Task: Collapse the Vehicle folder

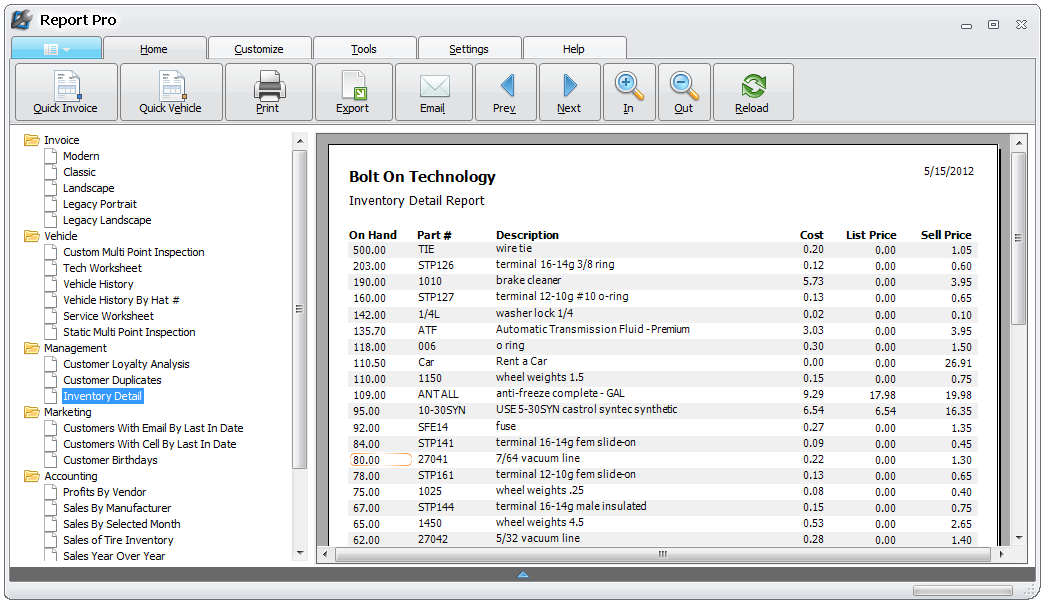Action: click(31, 236)
